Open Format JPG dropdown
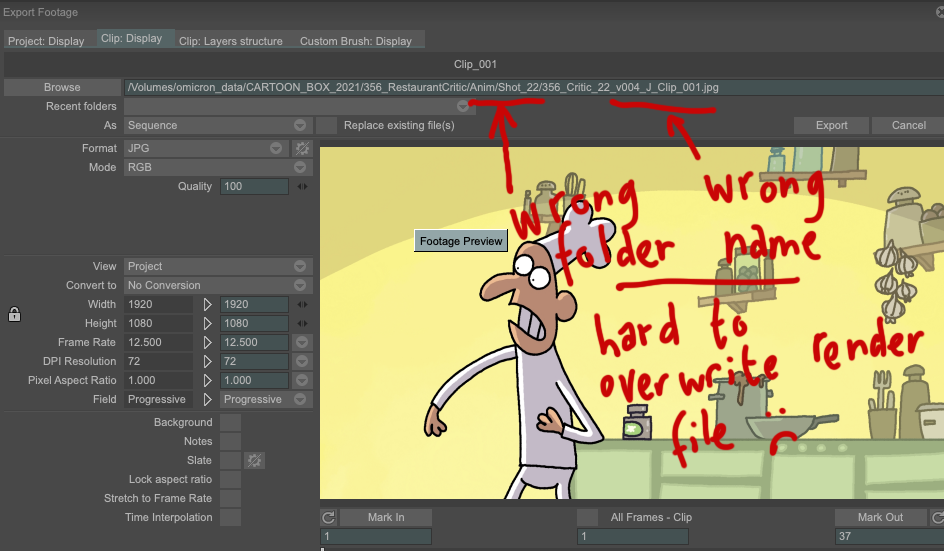Viewport: 944px width, 551px height. coord(206,148)
